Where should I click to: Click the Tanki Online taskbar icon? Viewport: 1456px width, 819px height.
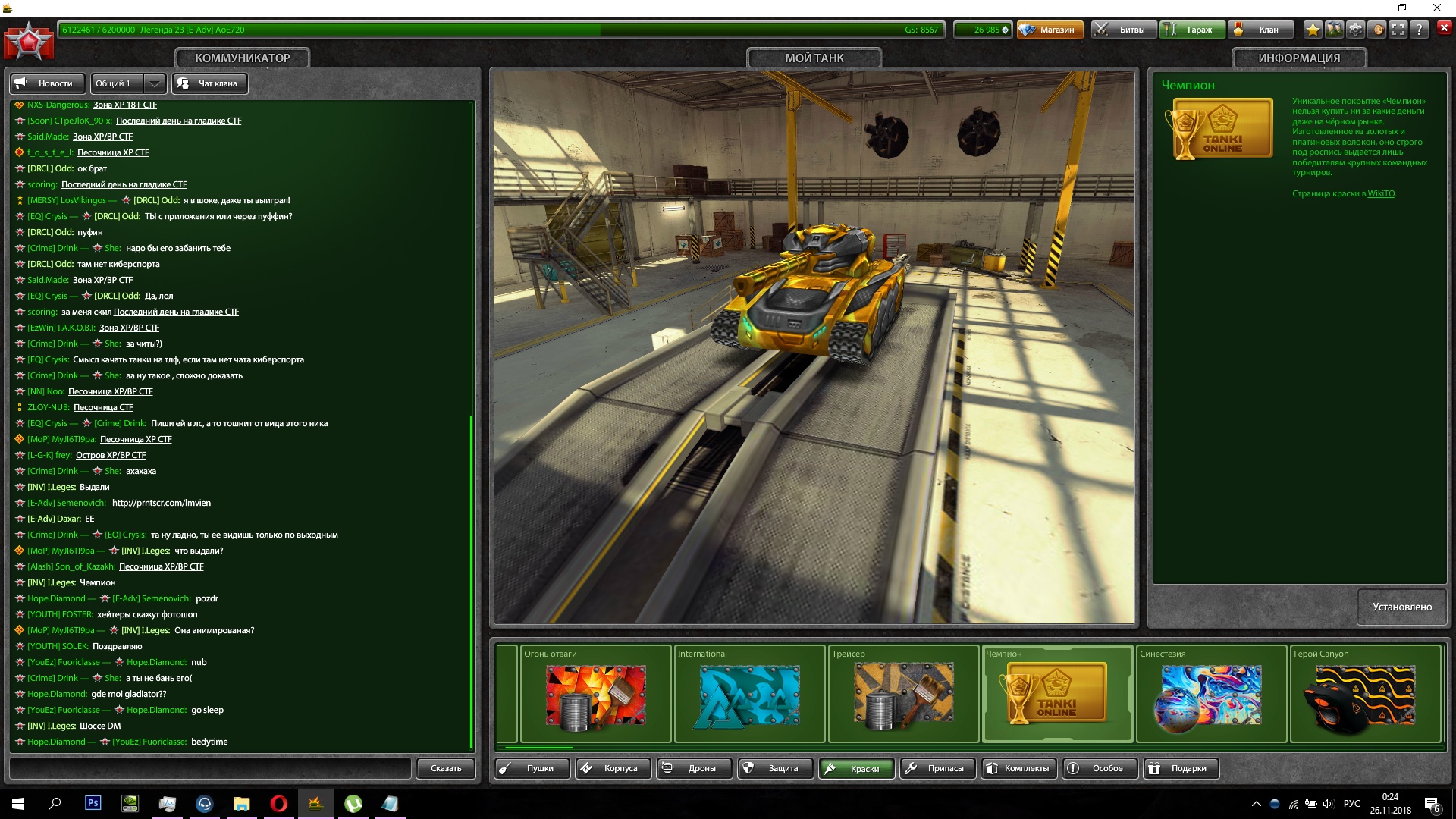pos(315,803)
